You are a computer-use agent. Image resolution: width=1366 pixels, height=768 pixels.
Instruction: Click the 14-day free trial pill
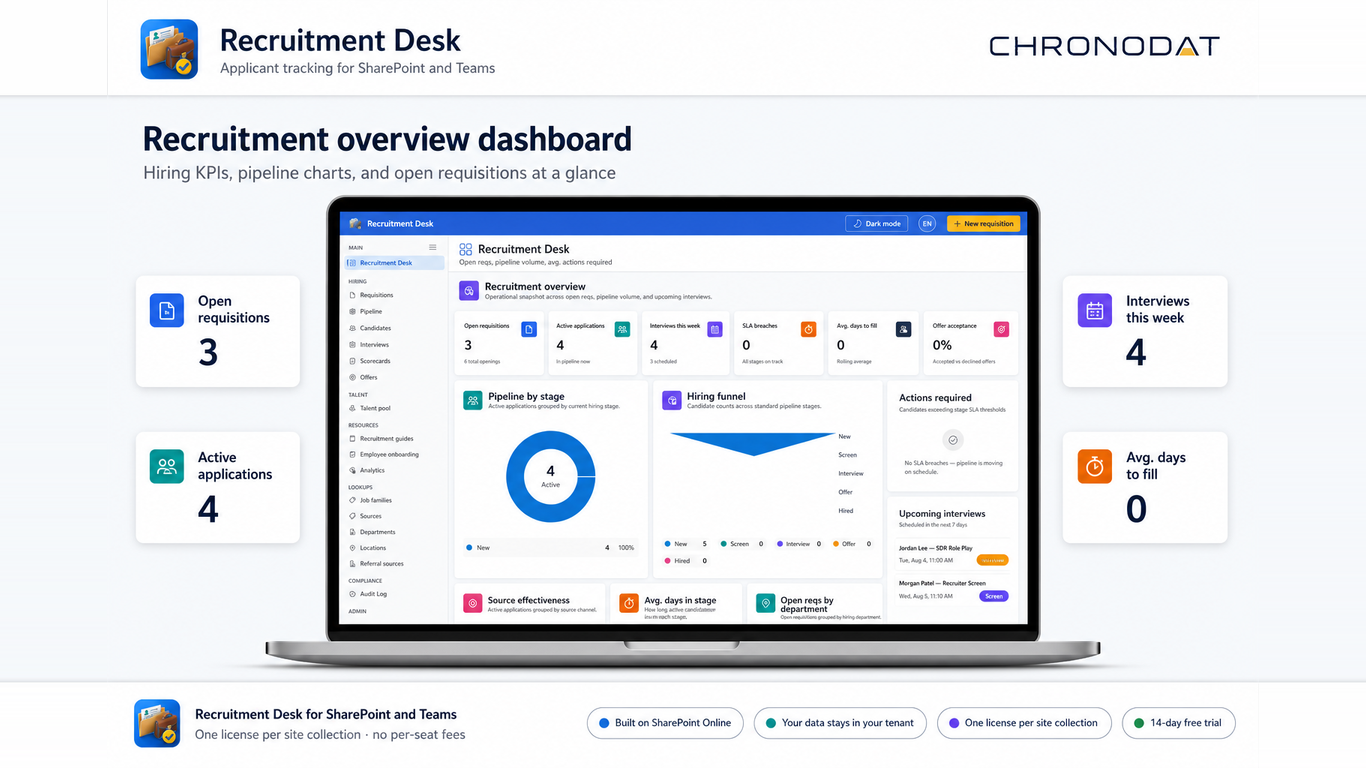[x=1179, y=723]
